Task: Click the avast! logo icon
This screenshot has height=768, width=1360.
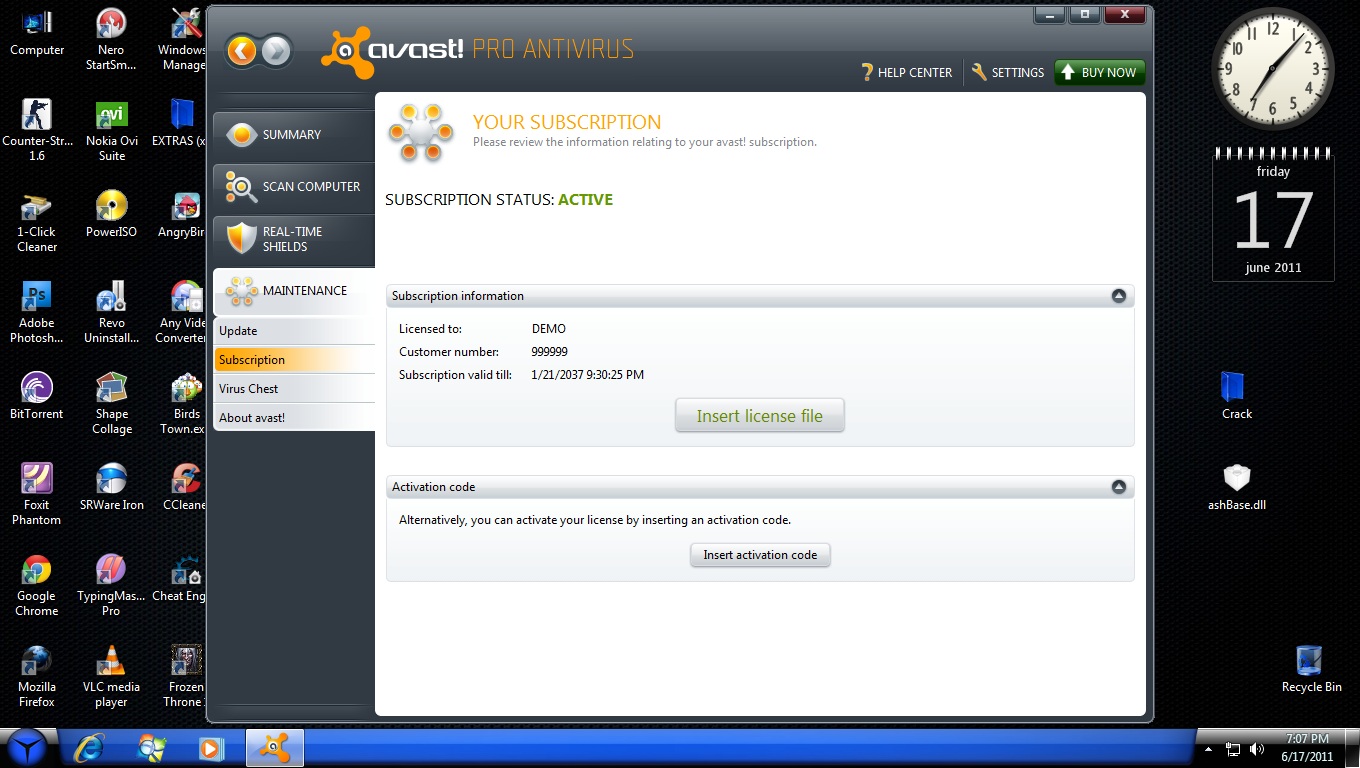Action: pos(347,53)
